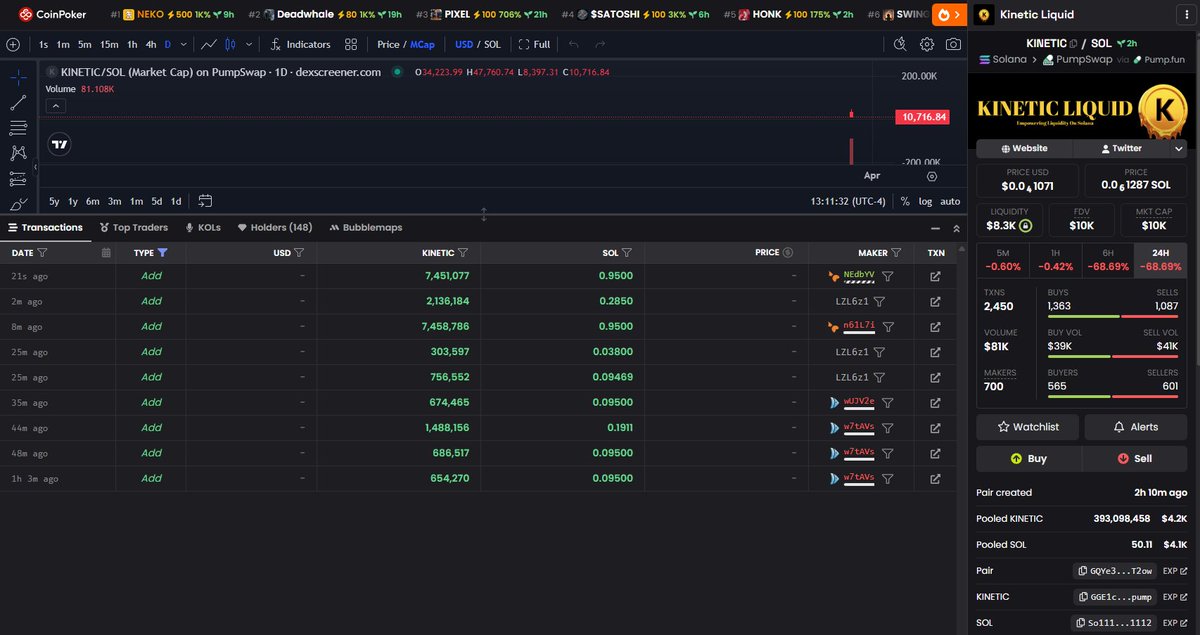This screenshot has width=1200, height=635.
Task: Copy the GQYe3...T2ow pair address
Action: (x=1116, y=571)
